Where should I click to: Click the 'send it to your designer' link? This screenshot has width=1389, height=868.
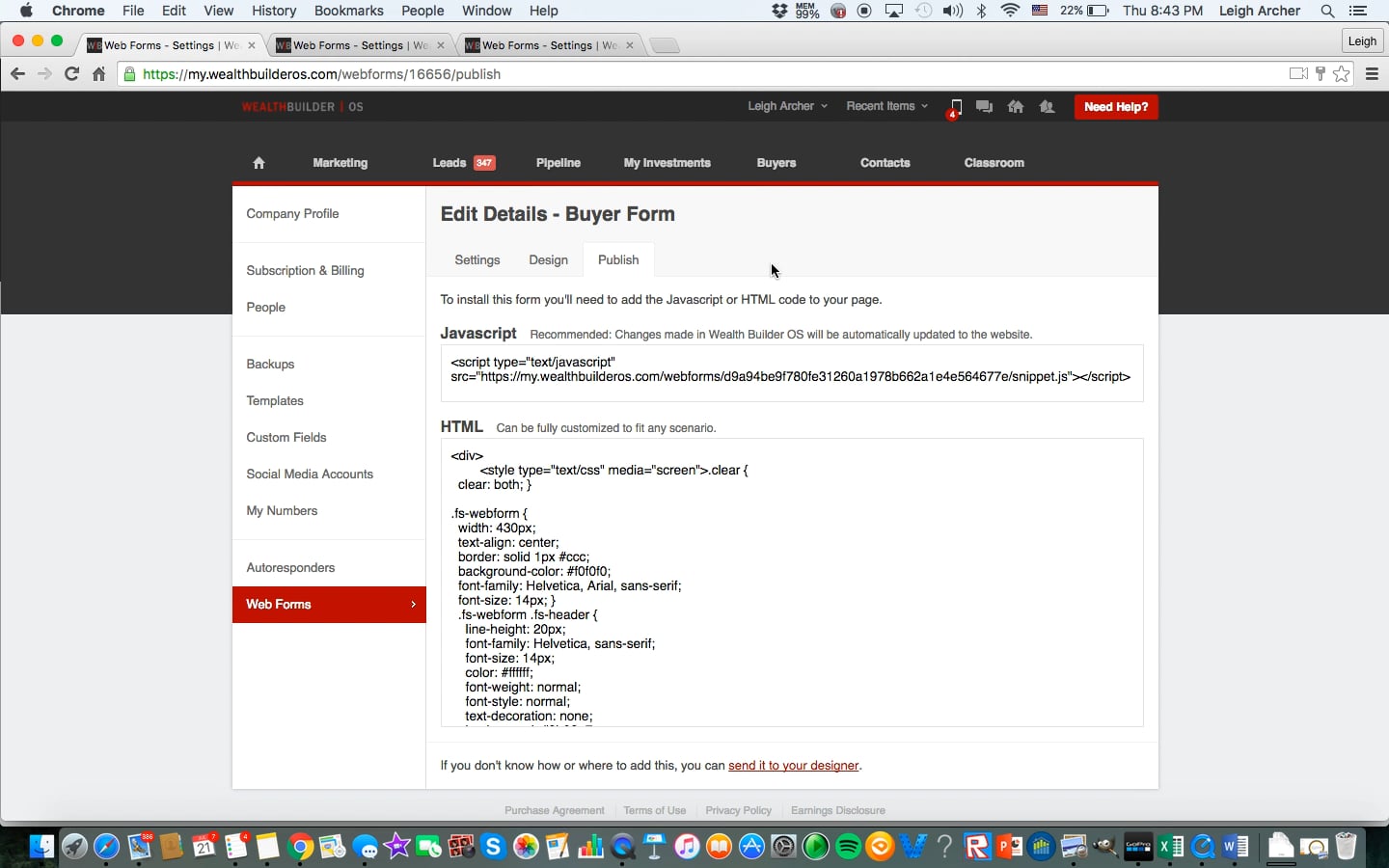[793, 766]
